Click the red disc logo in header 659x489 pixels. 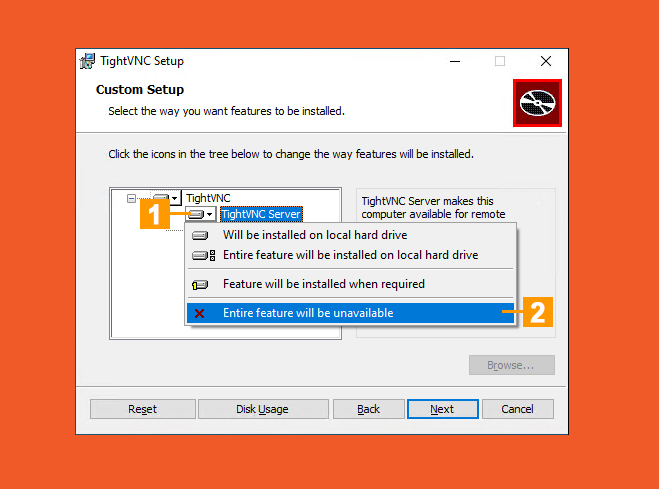[x=538, y=103]
